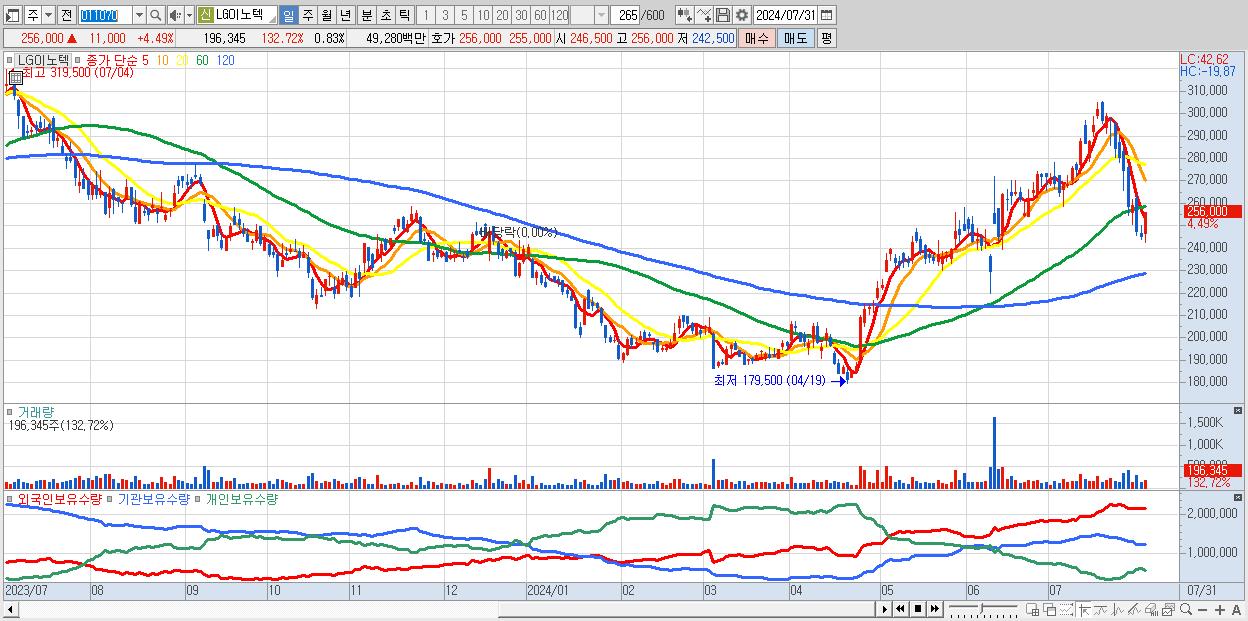Click the crosshair cursor tool icon
This screenshot has height=621, width=1248.
click(1085, 609)
